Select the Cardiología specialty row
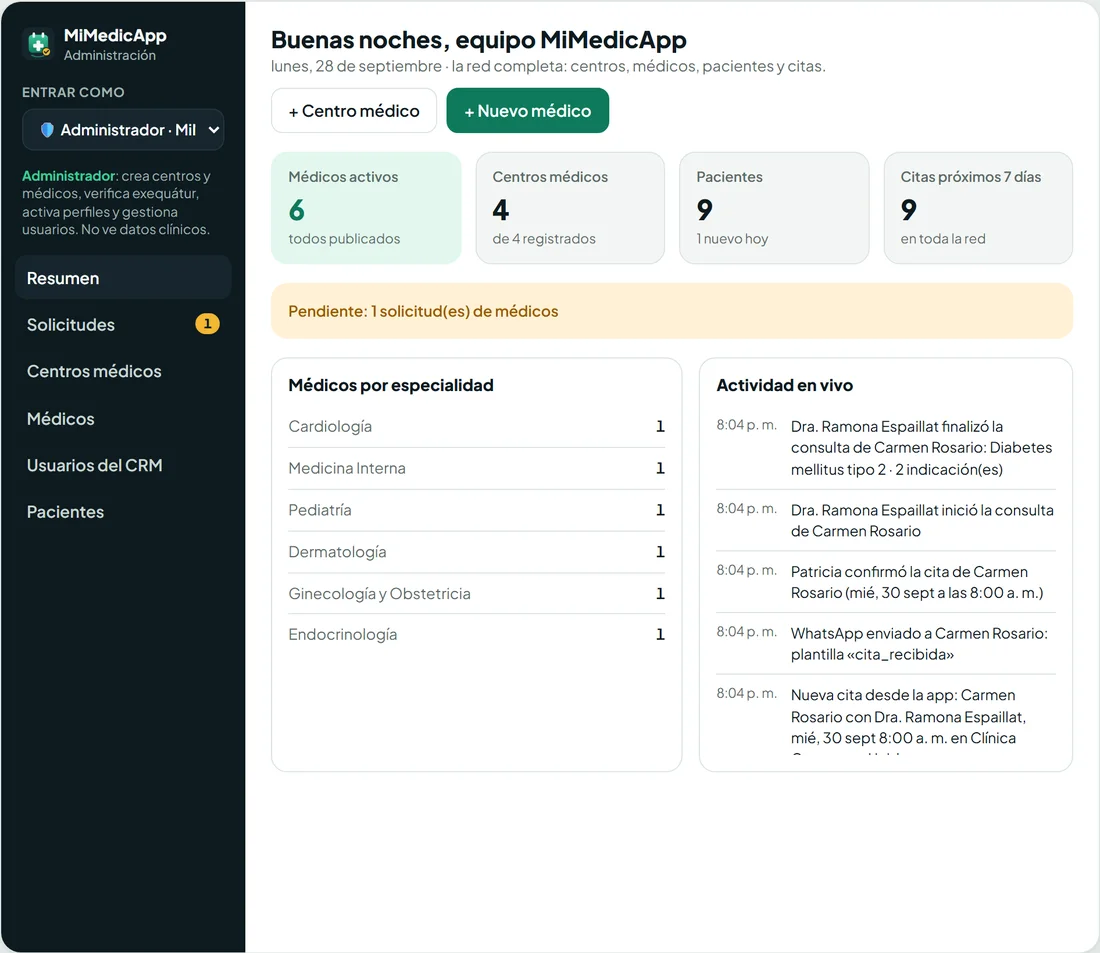 476,427
